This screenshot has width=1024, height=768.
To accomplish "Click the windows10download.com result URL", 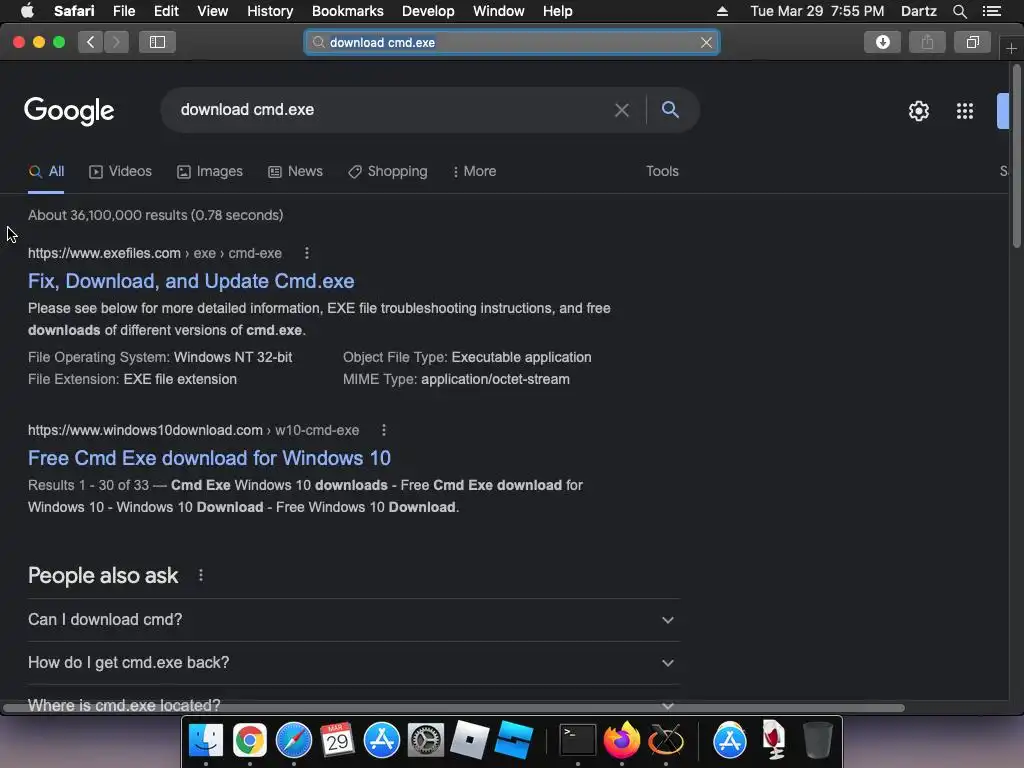I will [193, 430].
